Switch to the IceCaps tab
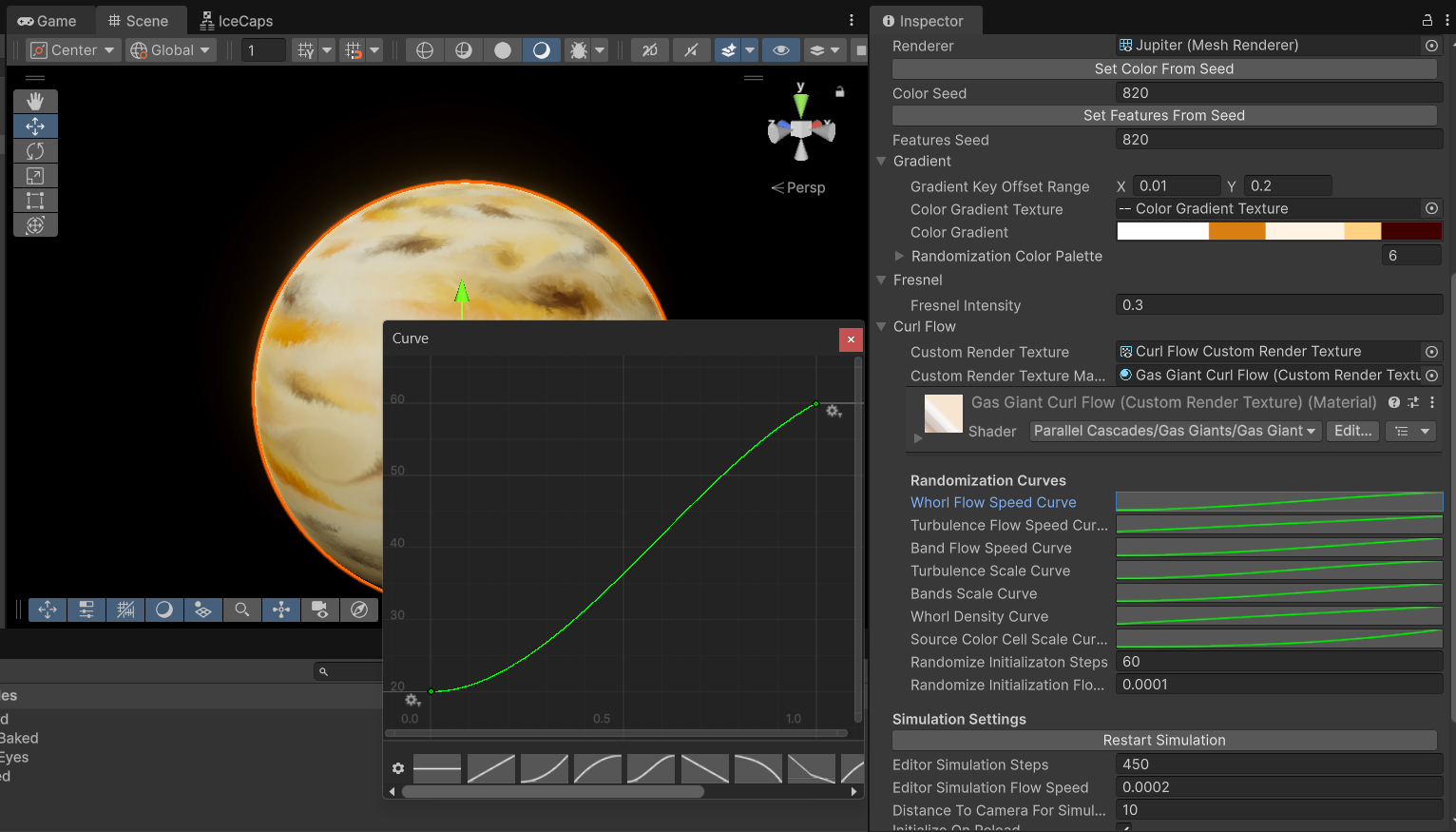 (x=236, y=21)
